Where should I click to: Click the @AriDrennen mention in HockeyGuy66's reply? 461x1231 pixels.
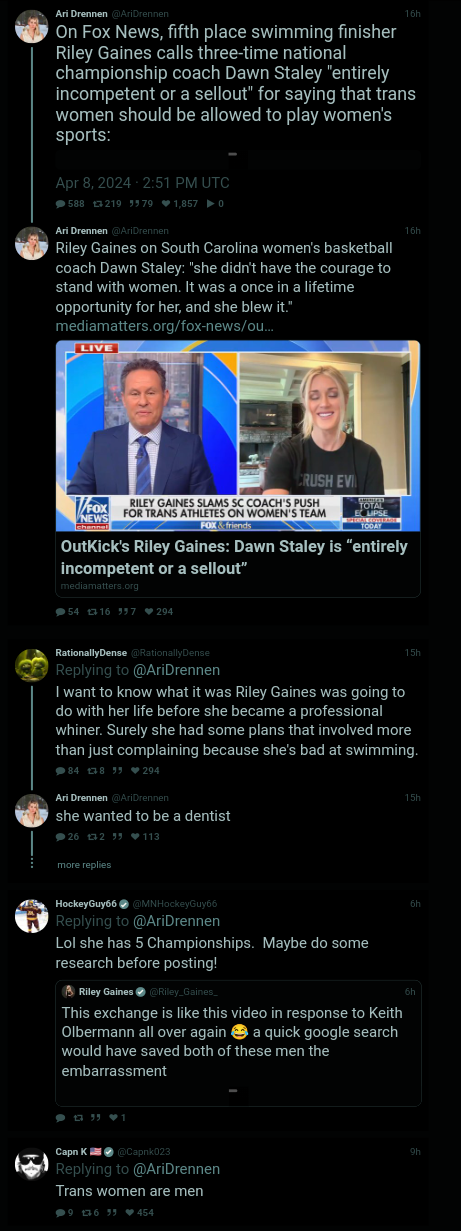(x=176, y=921)
